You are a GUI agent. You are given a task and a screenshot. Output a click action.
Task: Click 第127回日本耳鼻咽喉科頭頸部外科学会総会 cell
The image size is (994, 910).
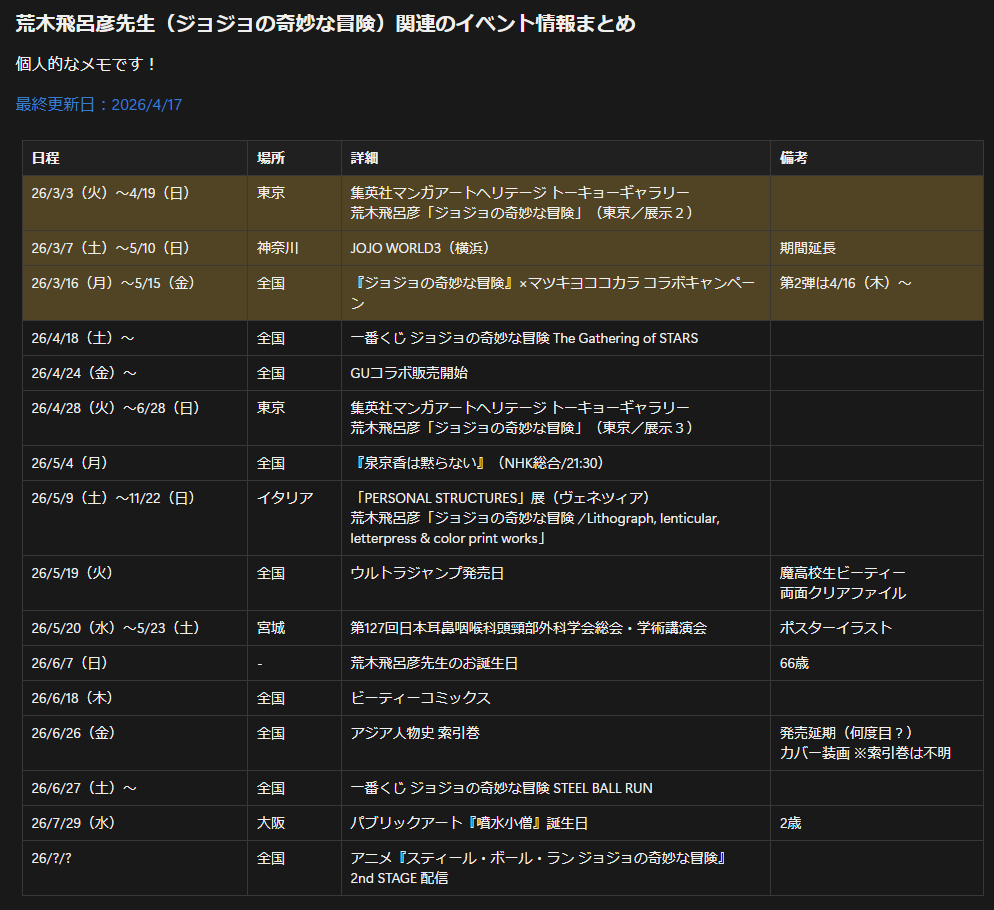556,628
